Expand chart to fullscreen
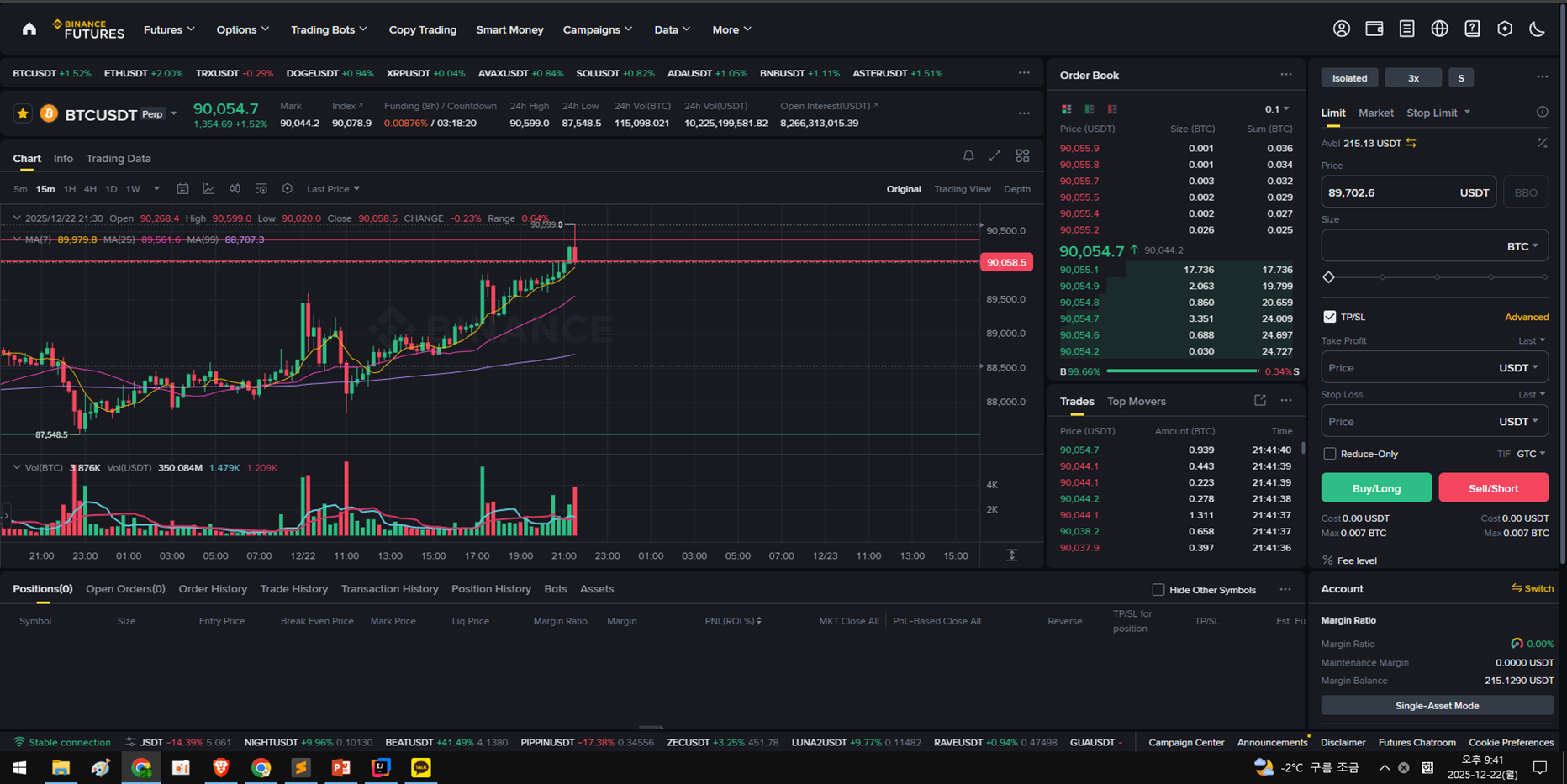The image size is (1567, 784). (995, 155)
